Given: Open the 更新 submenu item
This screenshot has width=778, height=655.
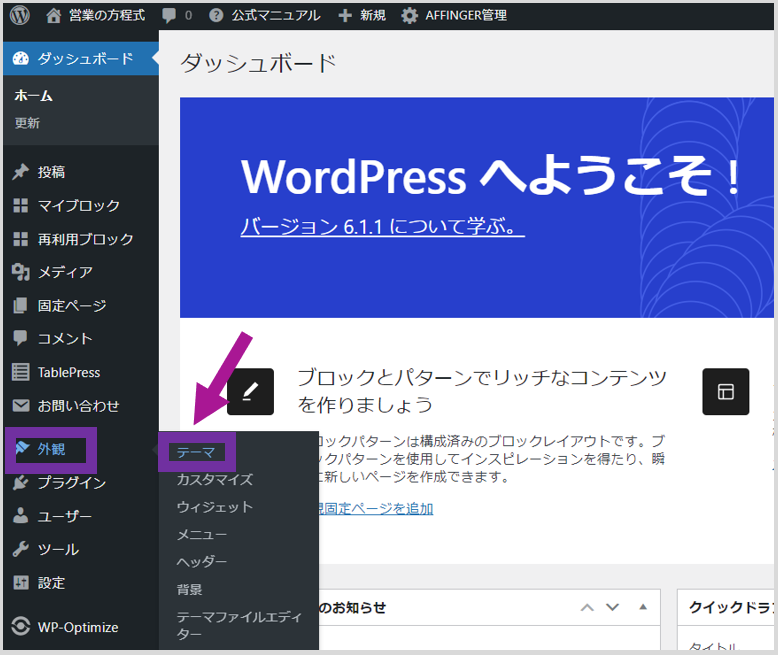Looking at the screenshot, I should [x=27, y=123].
